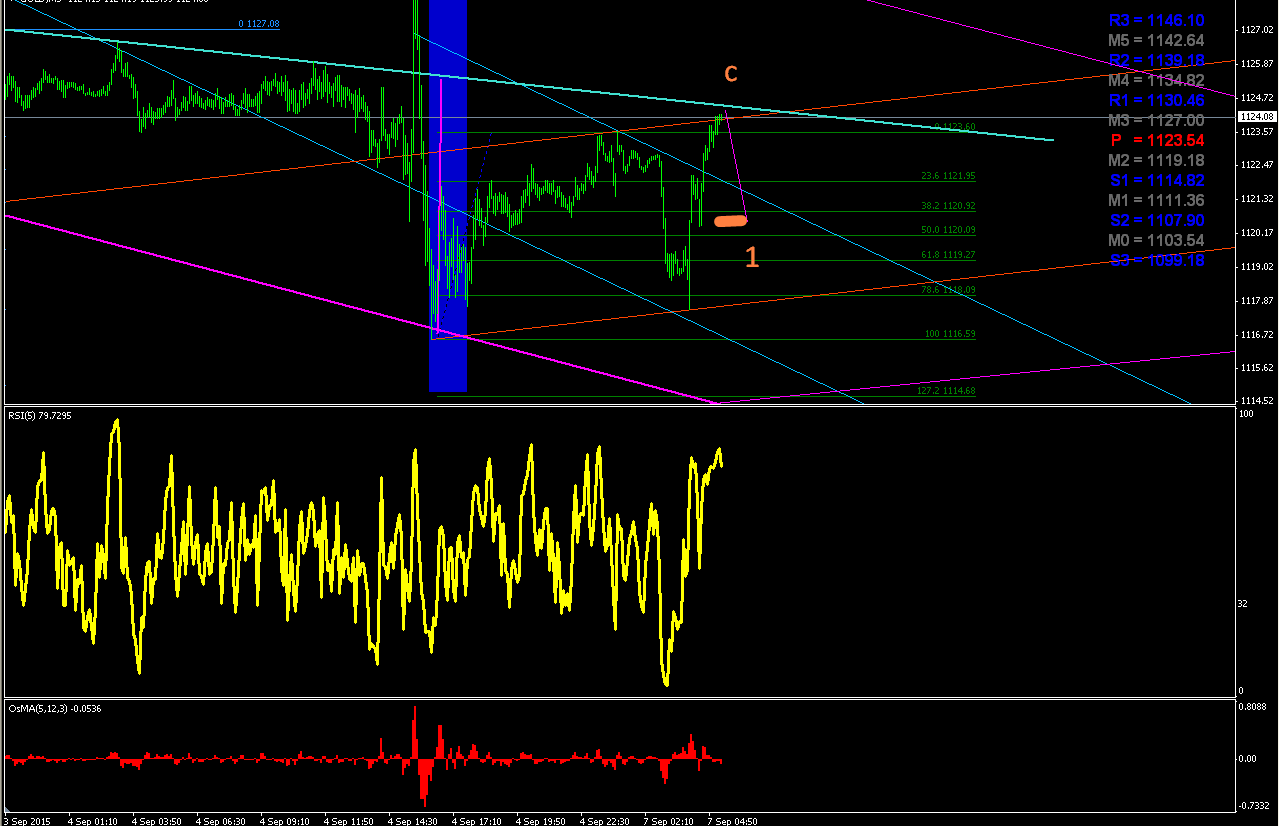
Task: Click the 4 Sep 09:10 time label
Action: click(x=285, y=821)
